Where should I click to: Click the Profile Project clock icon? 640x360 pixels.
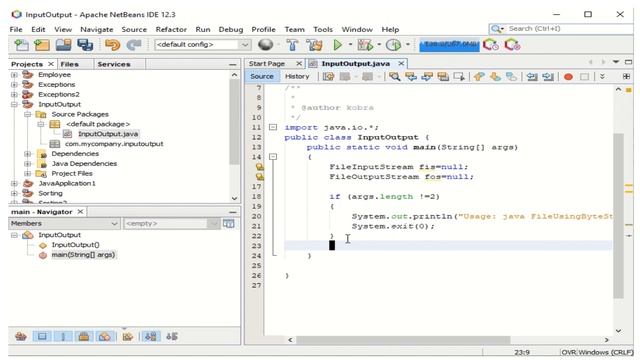pyautogui.click(x=393, y=45)
